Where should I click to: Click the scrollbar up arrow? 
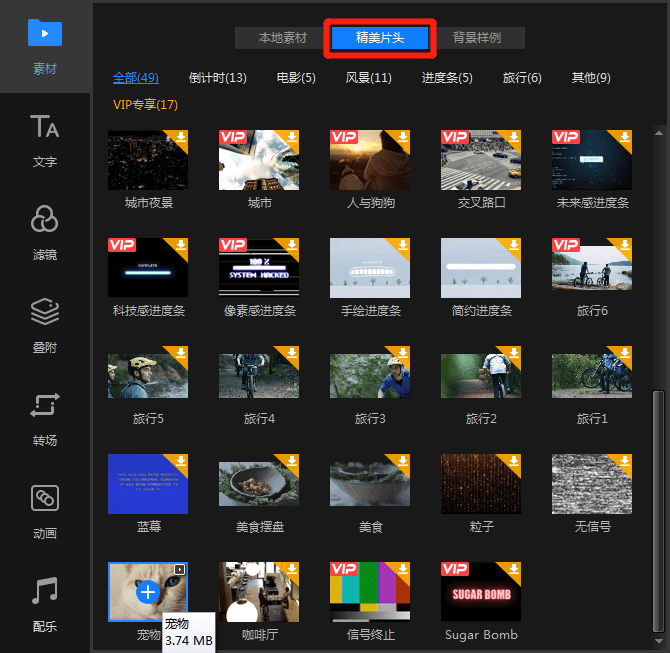[x=658, y=133]
